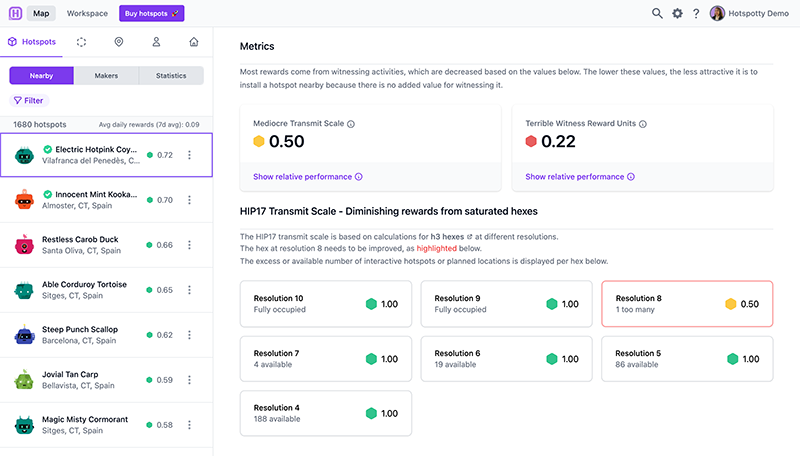Select the Nearby segment toggle

42,75
